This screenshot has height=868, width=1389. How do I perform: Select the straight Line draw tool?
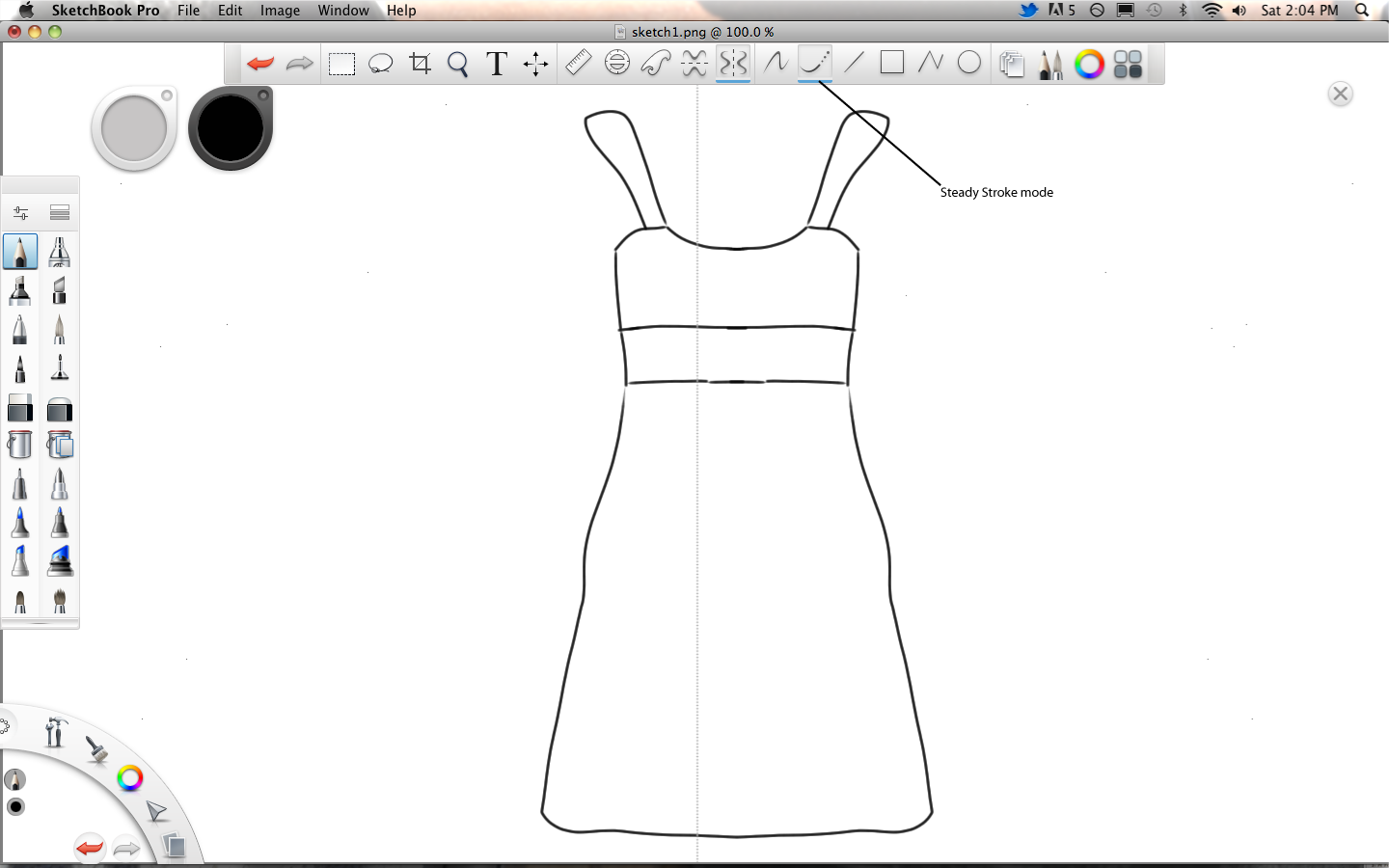[x=854, y=63]
